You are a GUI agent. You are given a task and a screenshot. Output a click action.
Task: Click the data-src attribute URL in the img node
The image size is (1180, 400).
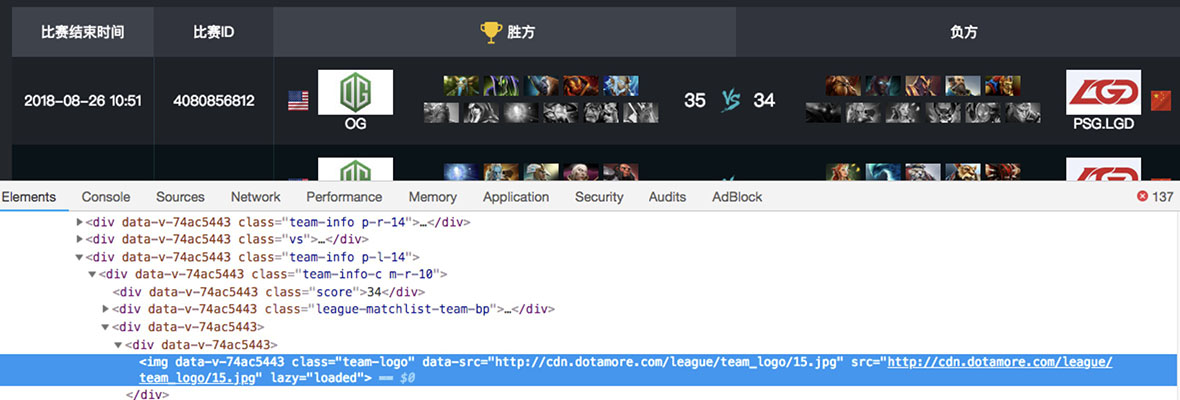[665, 362]
